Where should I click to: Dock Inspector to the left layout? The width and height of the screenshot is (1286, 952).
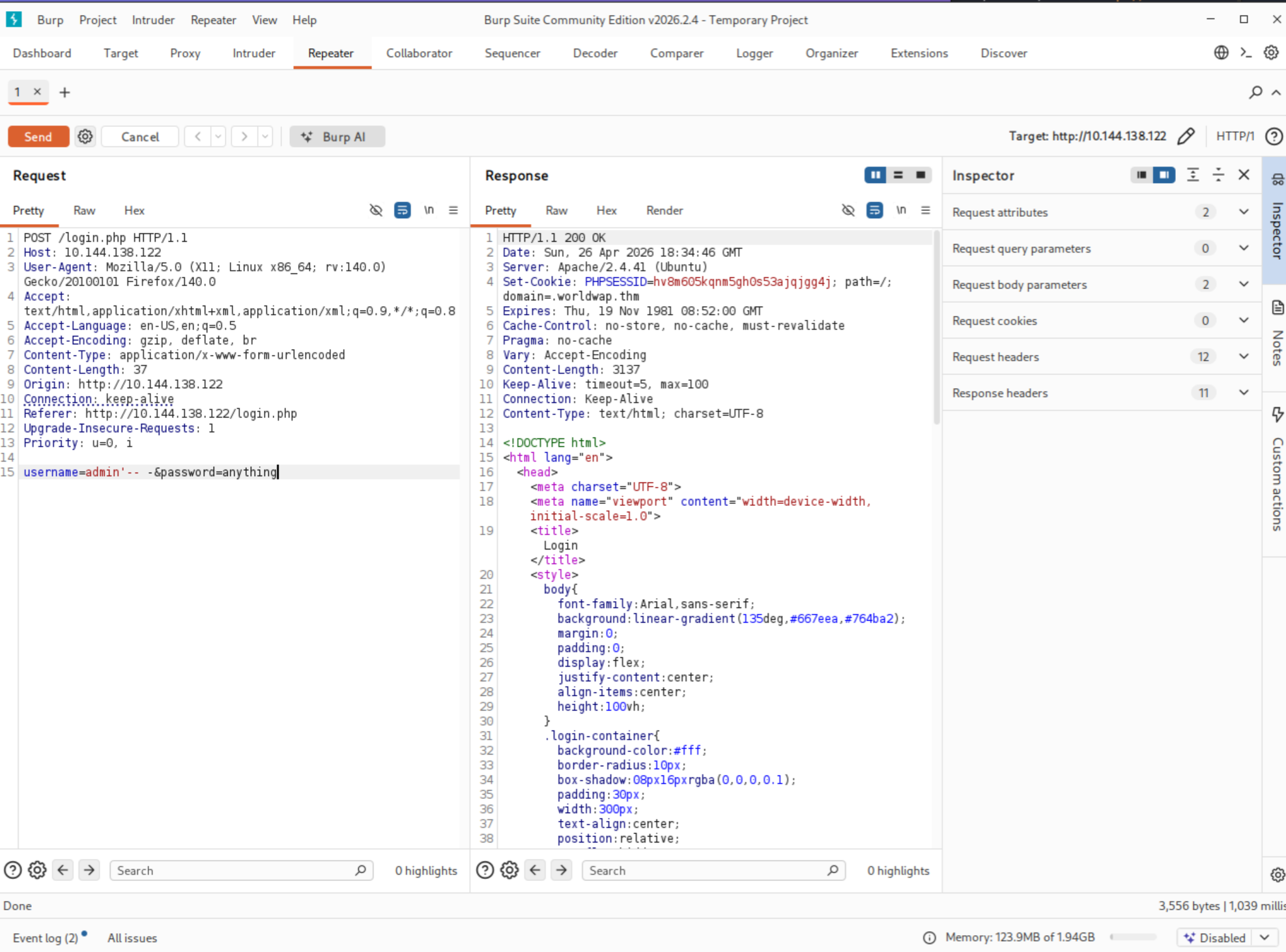[x=1141, y=175]
